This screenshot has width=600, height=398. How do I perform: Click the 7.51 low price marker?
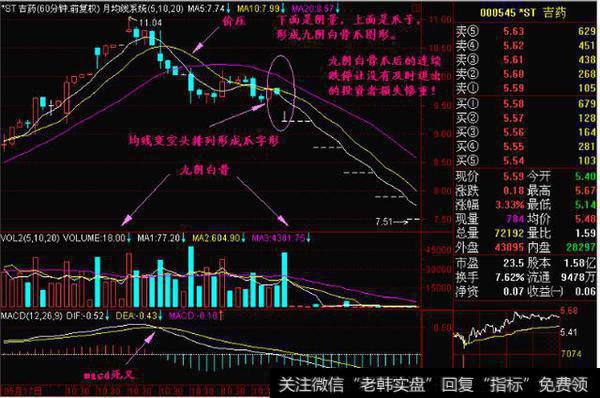pos(384,222)
